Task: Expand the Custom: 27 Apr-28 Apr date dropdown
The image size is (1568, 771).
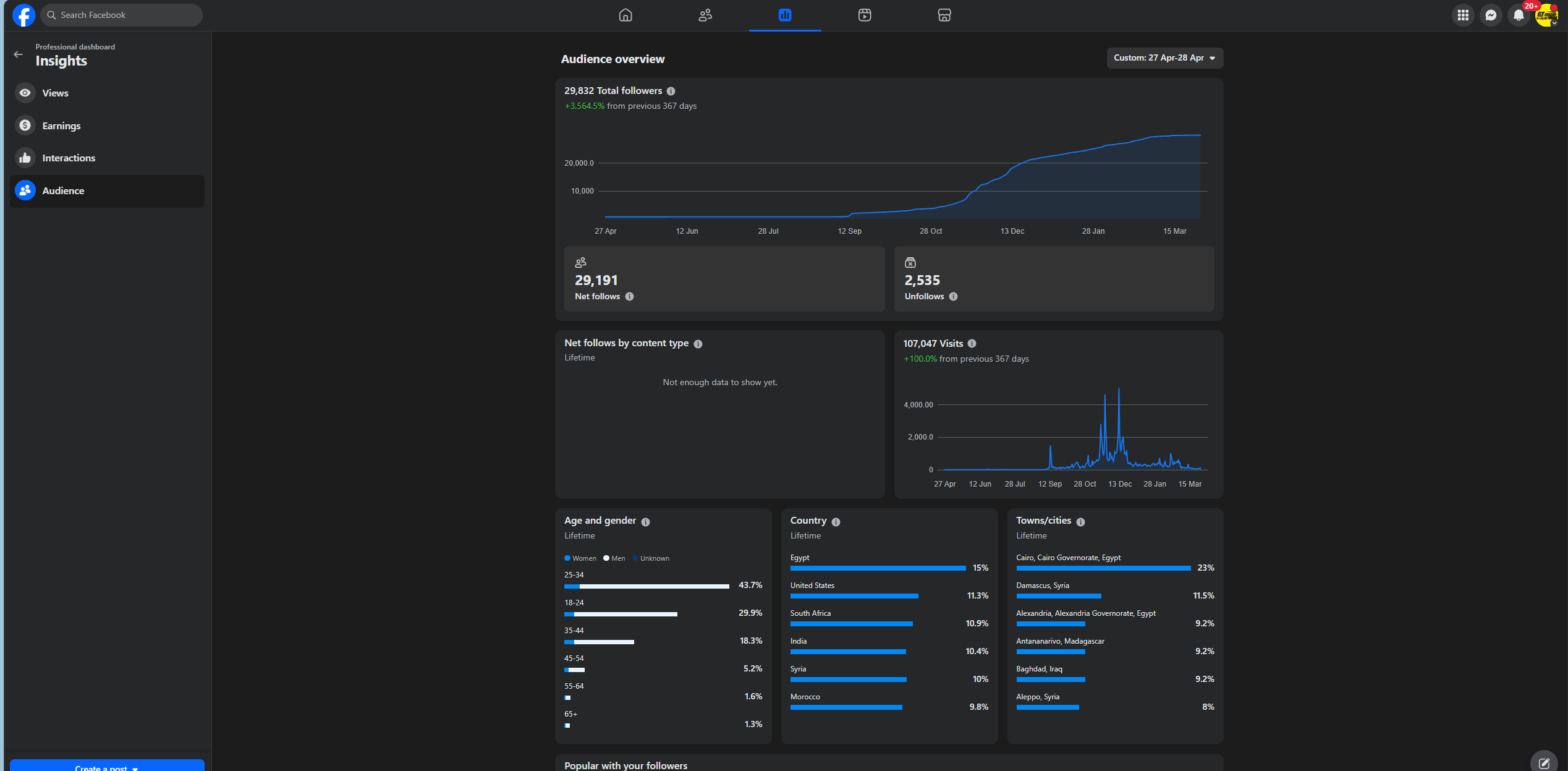Action: tap(1164, 58)
